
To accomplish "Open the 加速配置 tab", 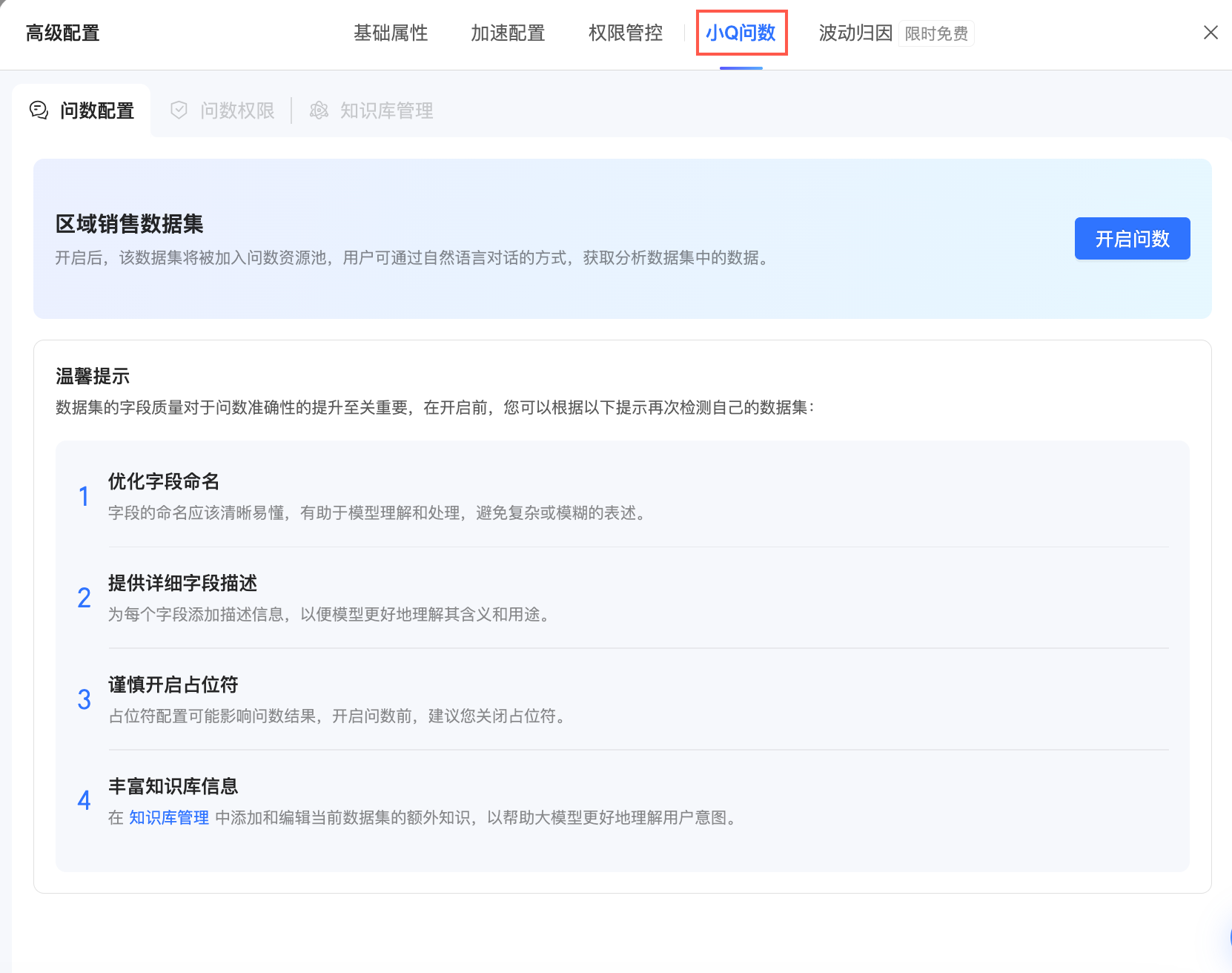I will 508,33.
